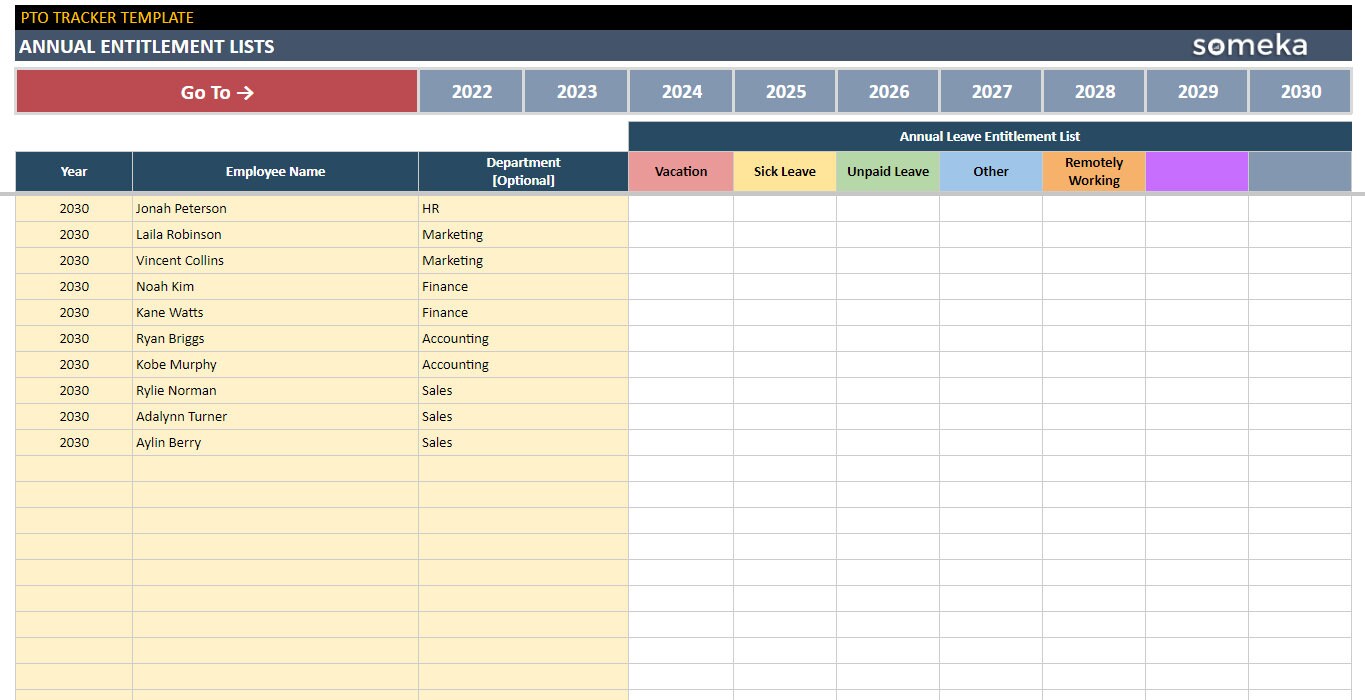Switch to the 2027 year button
The height and width of the screenshot is (700, 1365).
(992, 91)
